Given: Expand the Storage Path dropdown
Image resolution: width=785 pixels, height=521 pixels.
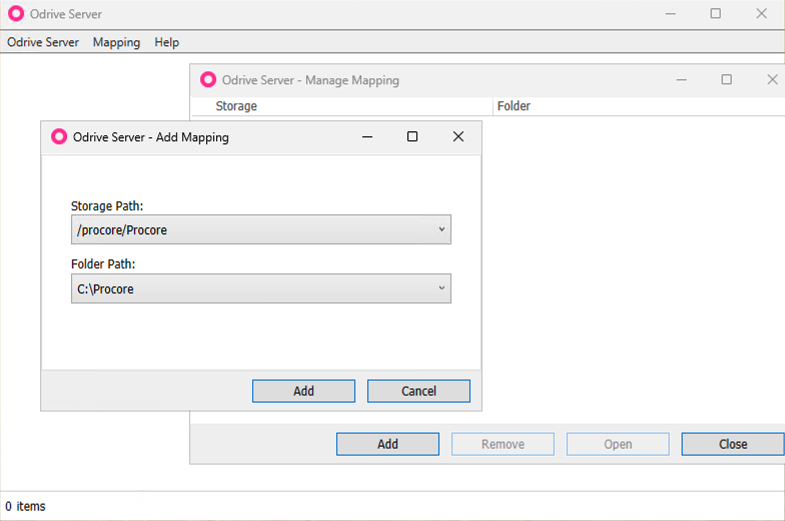Looking at the screenshot, I should [441, 230].
